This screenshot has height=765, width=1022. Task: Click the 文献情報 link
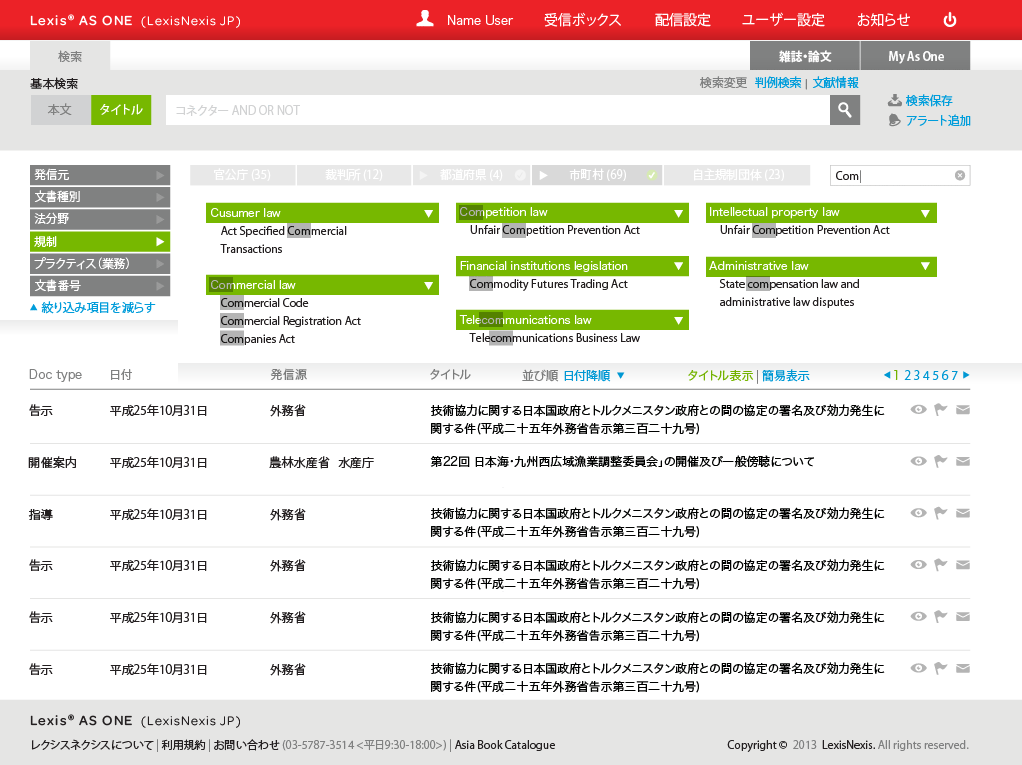coord(835,83)
